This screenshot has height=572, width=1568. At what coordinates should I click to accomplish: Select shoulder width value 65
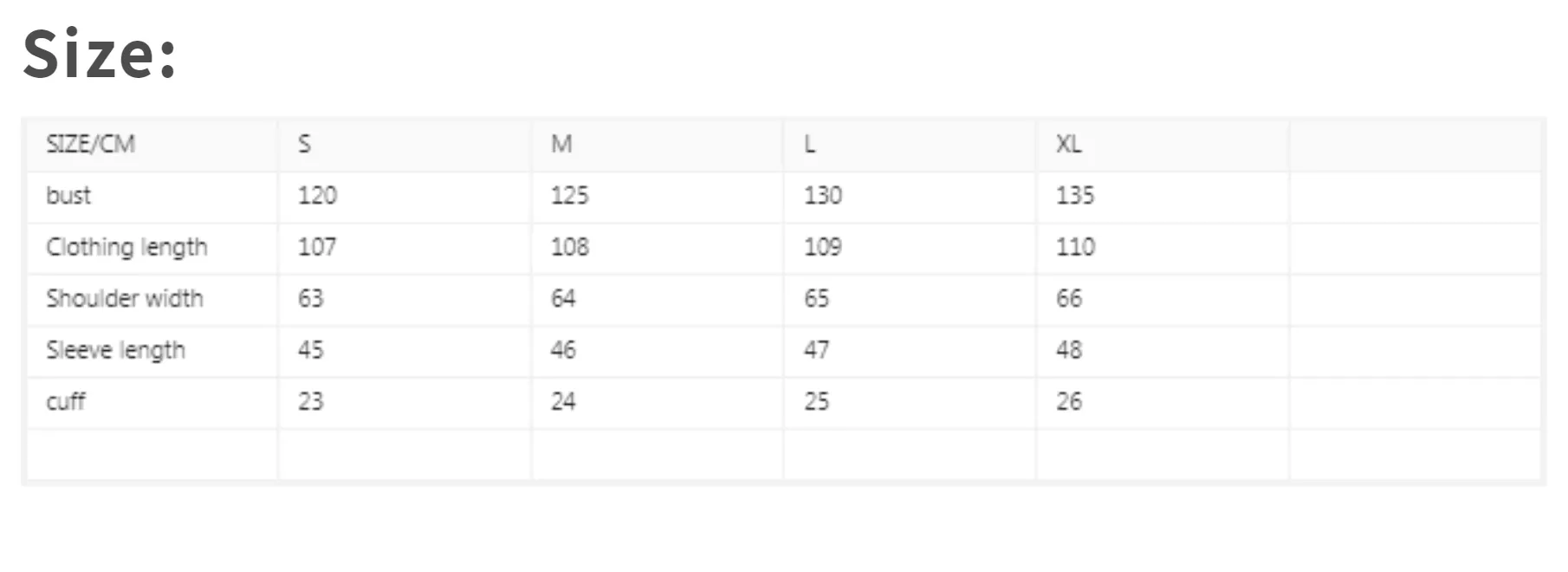click(x=816, y=298)
